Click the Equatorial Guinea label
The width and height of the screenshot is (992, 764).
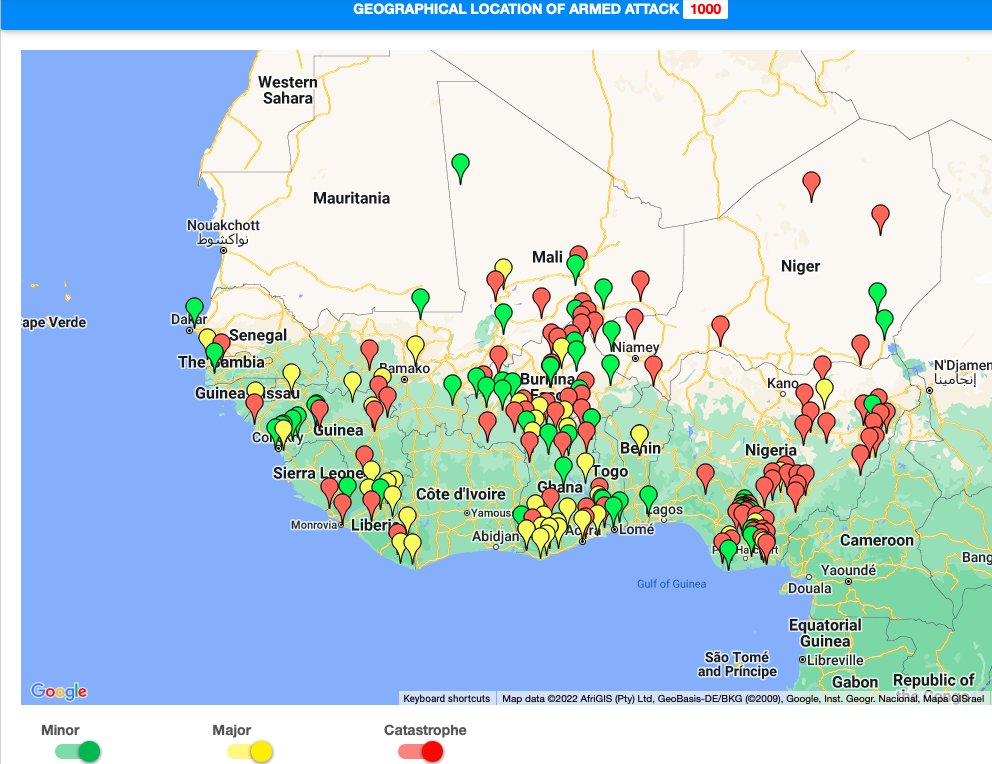825,632
